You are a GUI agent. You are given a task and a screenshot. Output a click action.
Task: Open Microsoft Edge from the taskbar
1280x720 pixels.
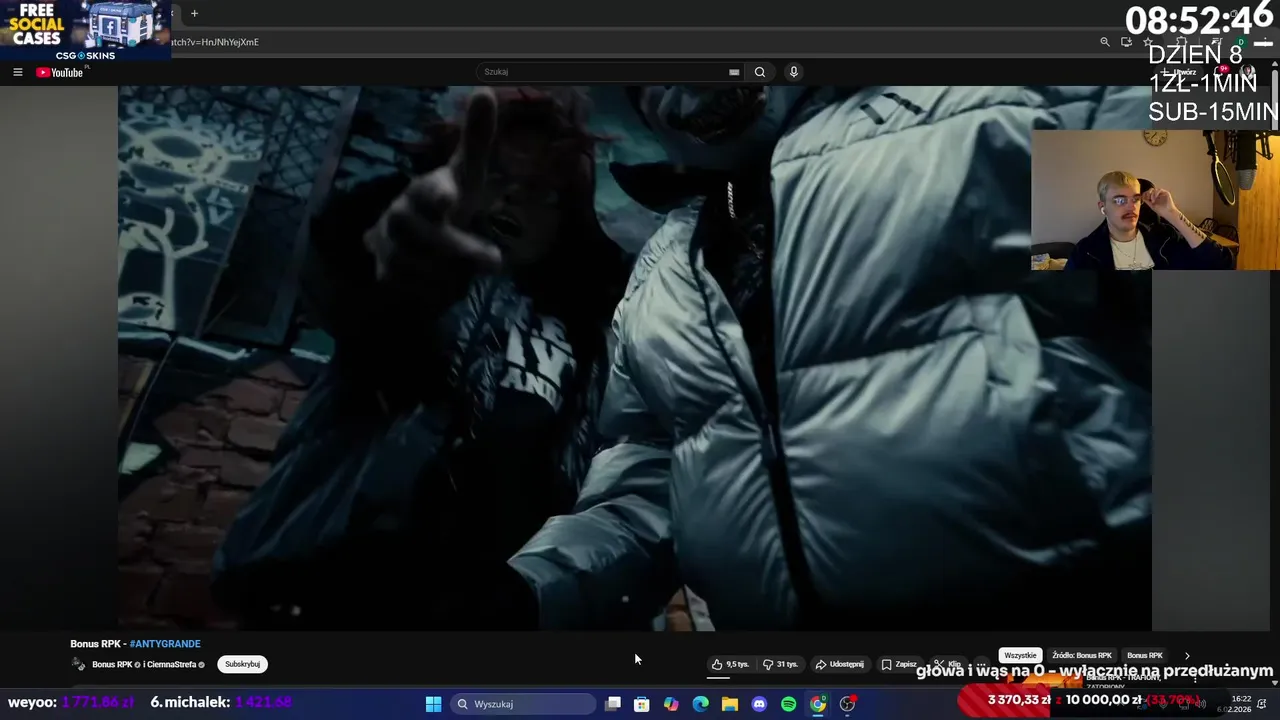[700, 704]
